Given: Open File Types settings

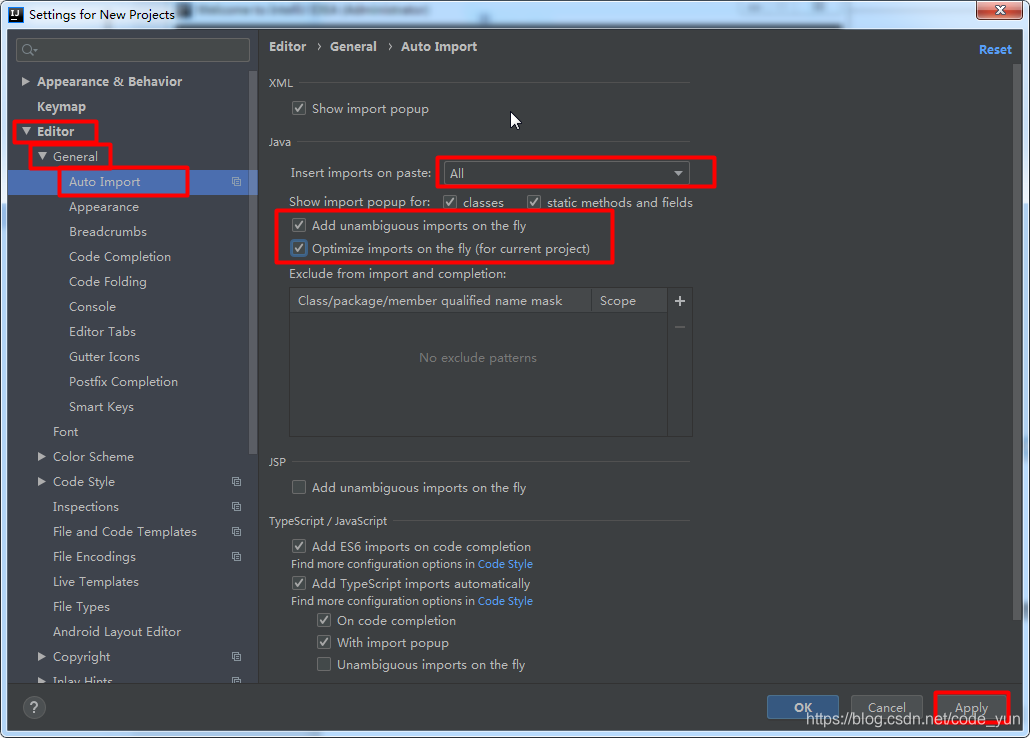Looking at the screenshot, I should (81, 607).
